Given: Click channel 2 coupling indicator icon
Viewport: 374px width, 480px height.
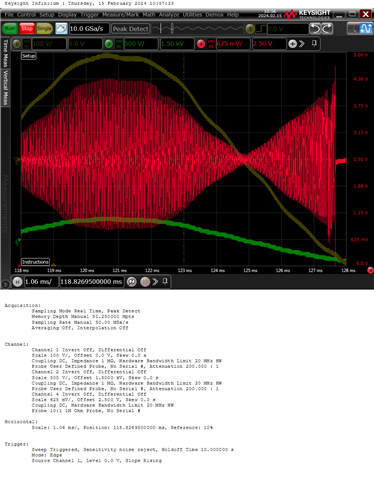Looking at the screenshot, I should tap(119, 44).
